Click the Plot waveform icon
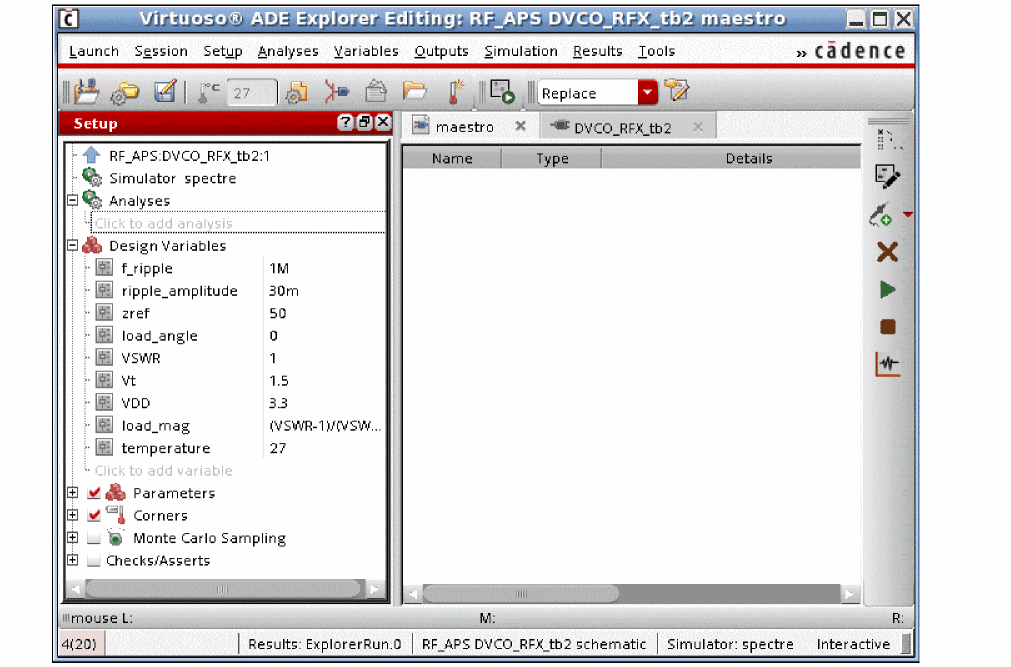Viewport: 1011px width, 667px height. coord(887,364)
